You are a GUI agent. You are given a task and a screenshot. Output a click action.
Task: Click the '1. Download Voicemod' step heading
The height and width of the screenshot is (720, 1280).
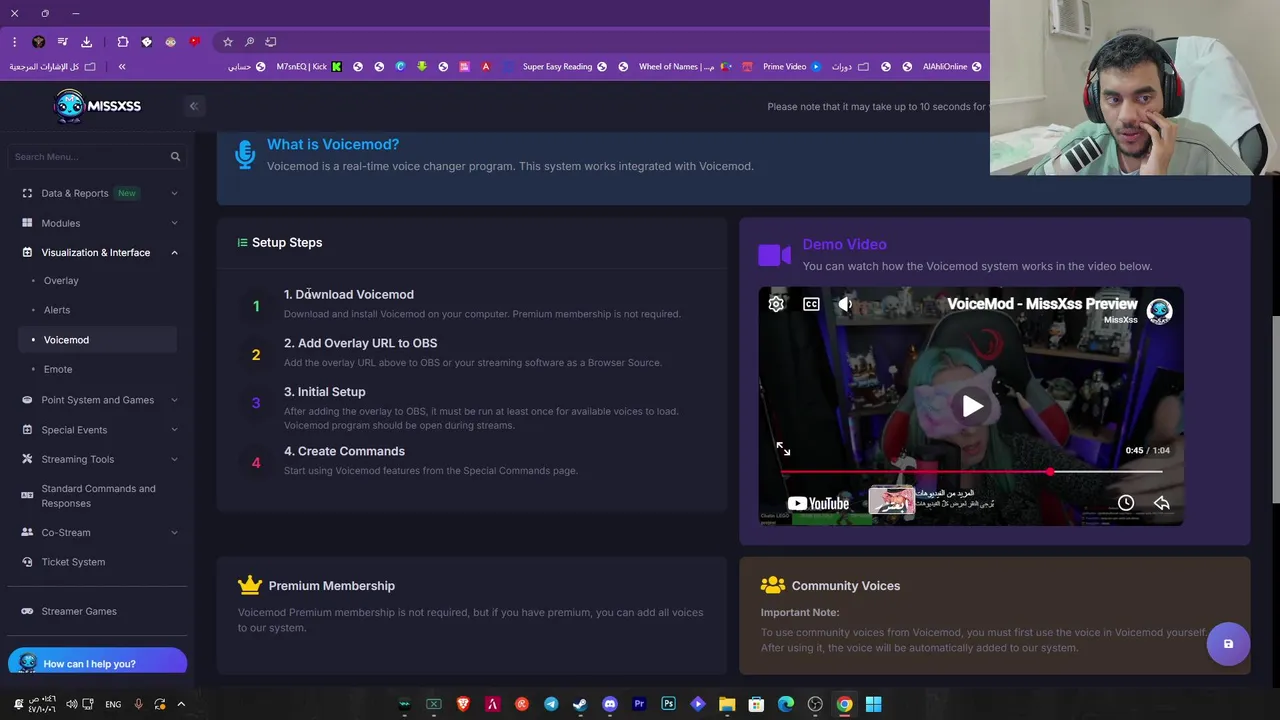[x=348, y=294]
